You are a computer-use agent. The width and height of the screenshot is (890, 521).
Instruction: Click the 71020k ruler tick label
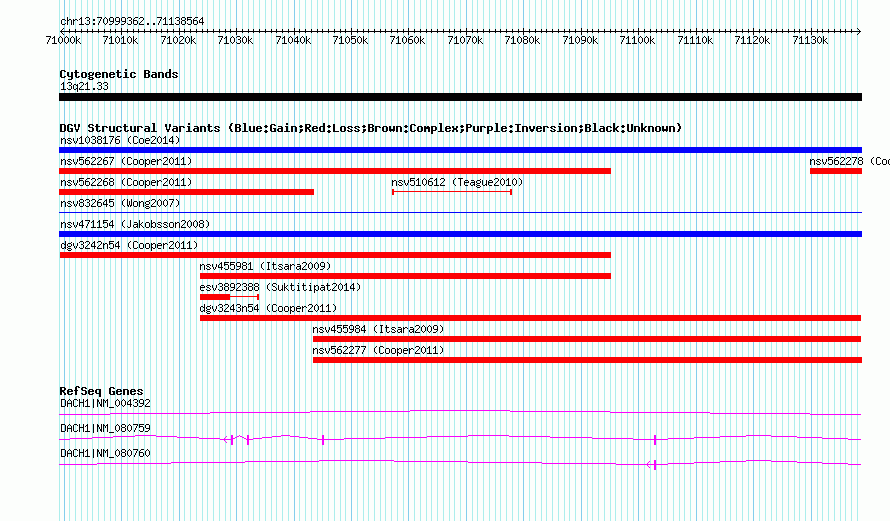tap(178, 40)
